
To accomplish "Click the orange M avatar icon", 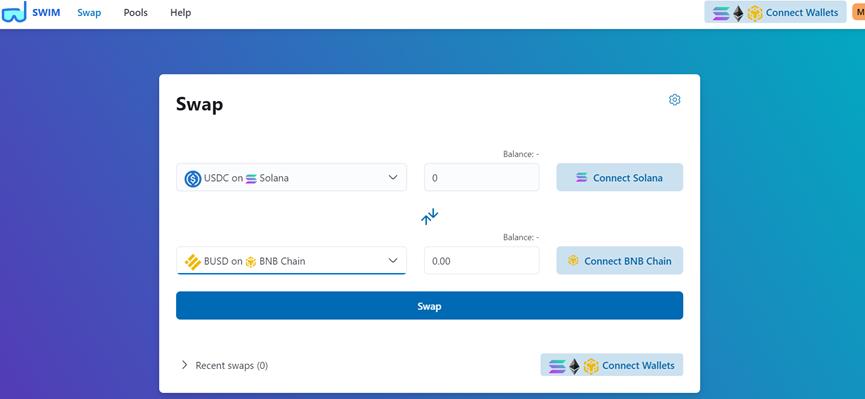I will pos(858,12).
